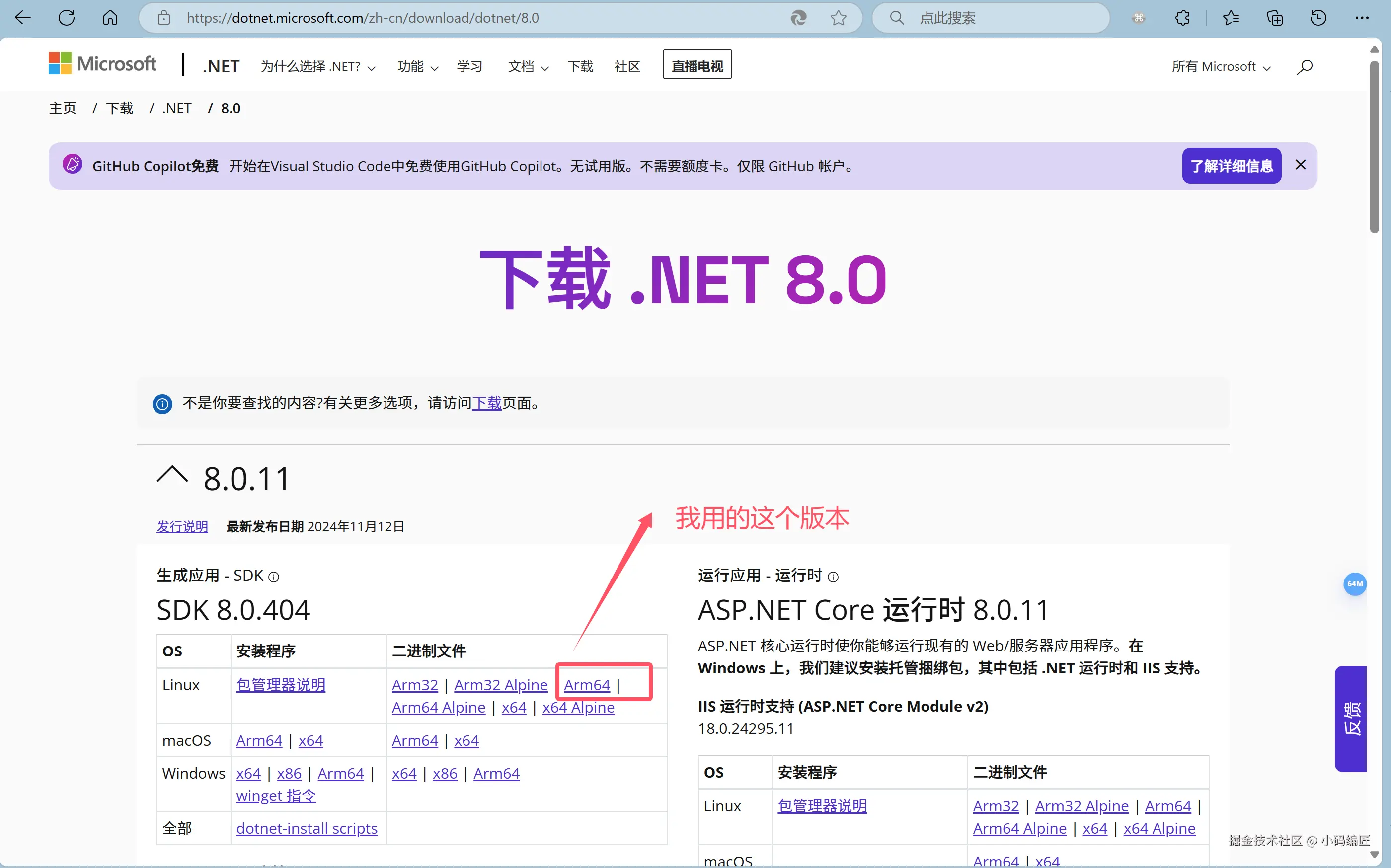
Task: Reload the page with refresh icon
Action: (67, 18)
